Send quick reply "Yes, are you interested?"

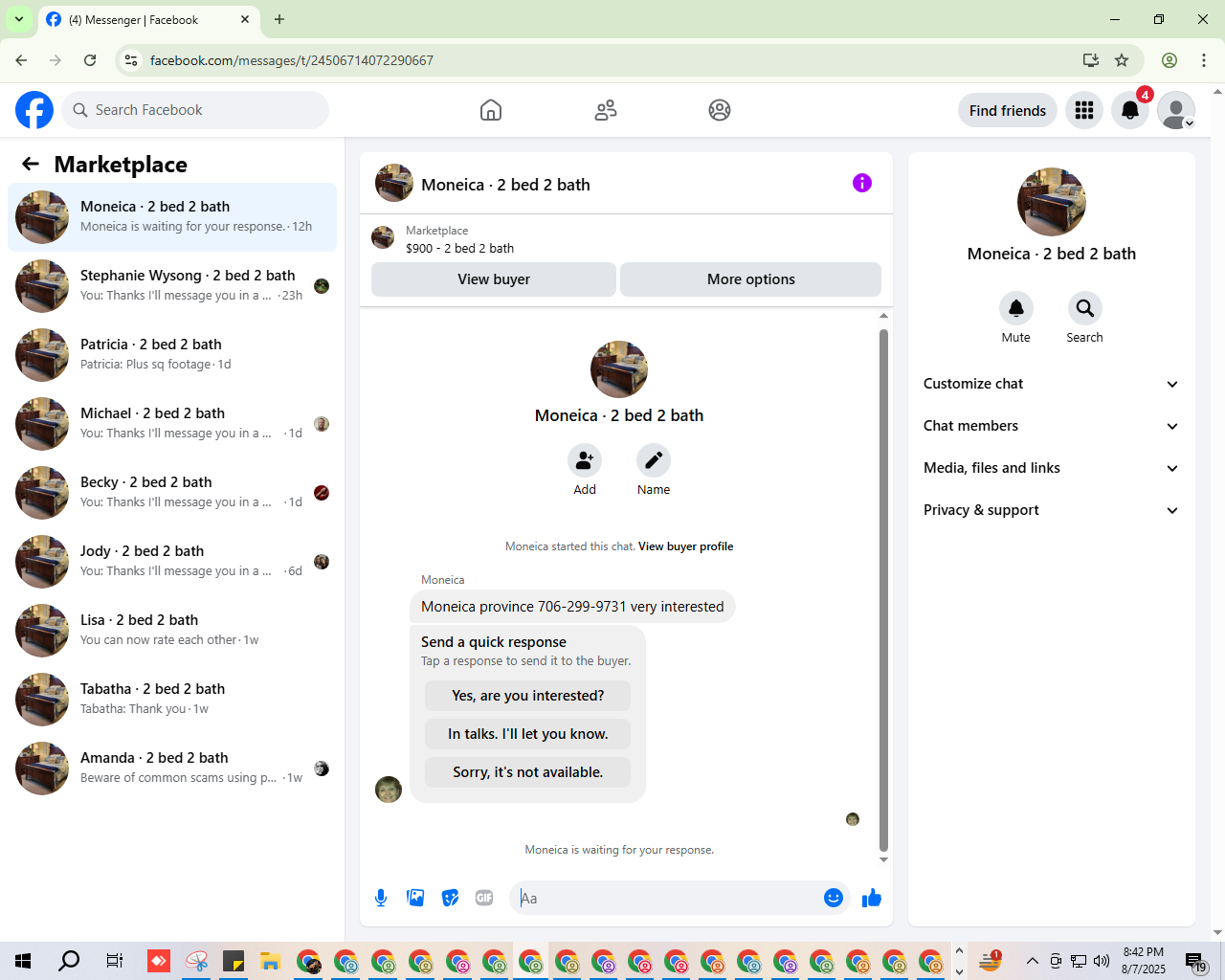[x=528, y=696]
